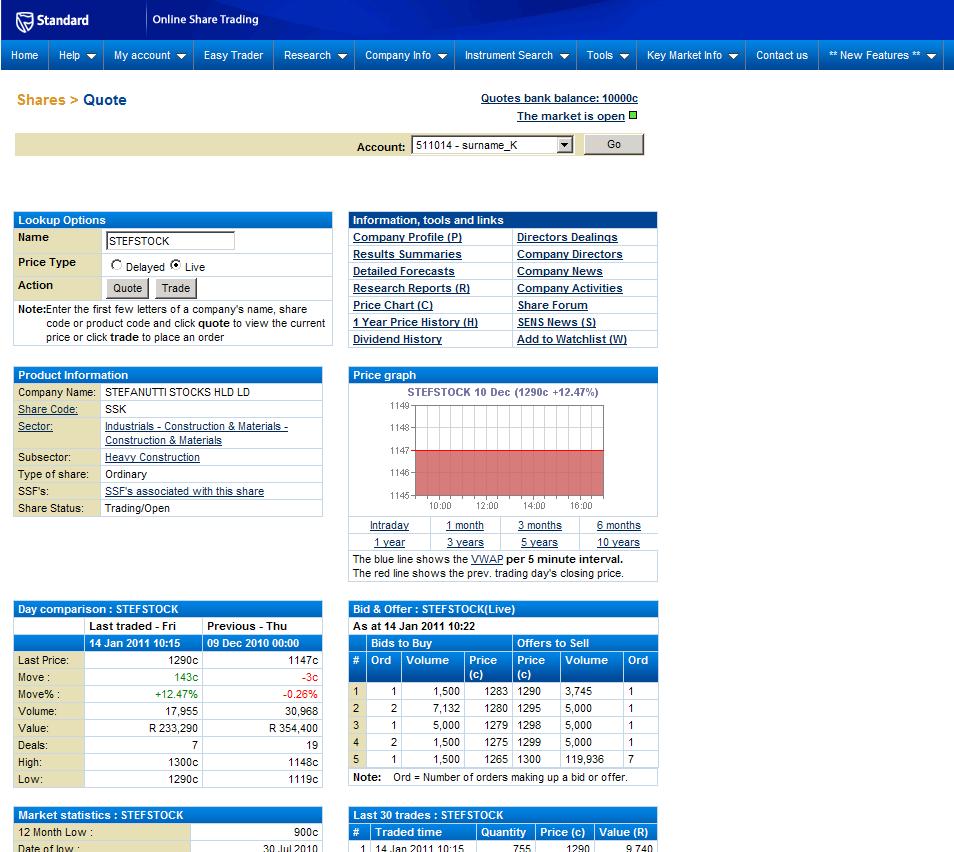Show the 1 year price graph
Viewport: 954px width, 852px height.
pyautogui.click(x=389, y=542)
